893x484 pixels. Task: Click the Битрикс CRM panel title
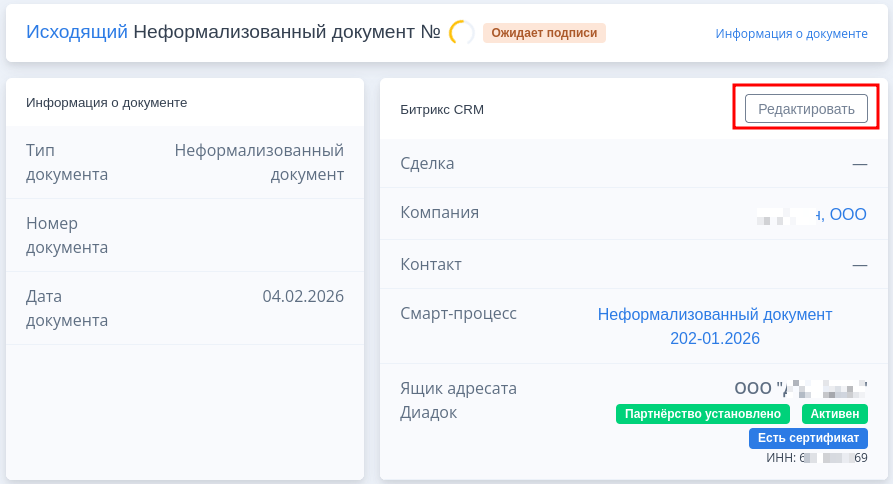pos(441,109)
